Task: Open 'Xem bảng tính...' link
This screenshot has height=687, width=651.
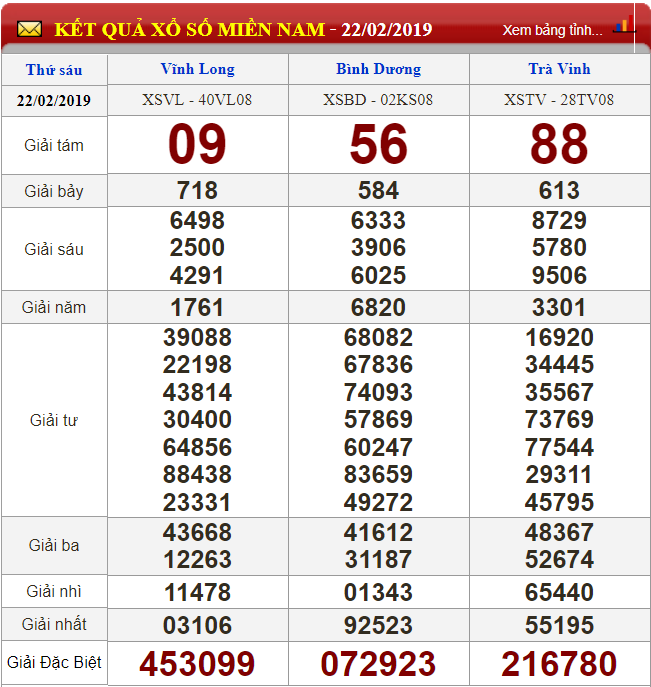Action: [x=552, y=30]
